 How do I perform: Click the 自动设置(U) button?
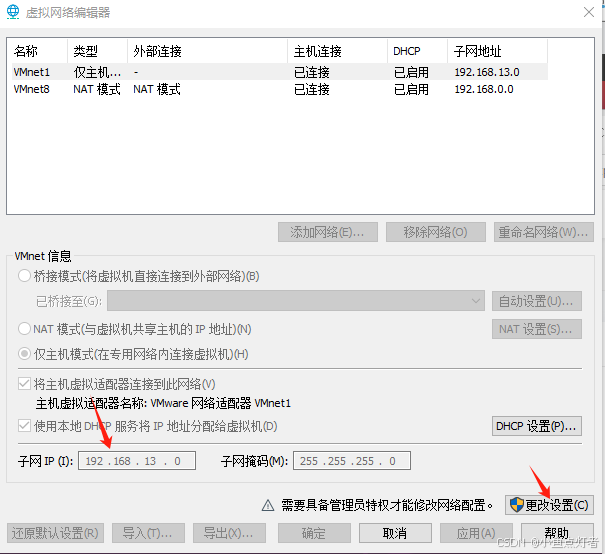537,301
